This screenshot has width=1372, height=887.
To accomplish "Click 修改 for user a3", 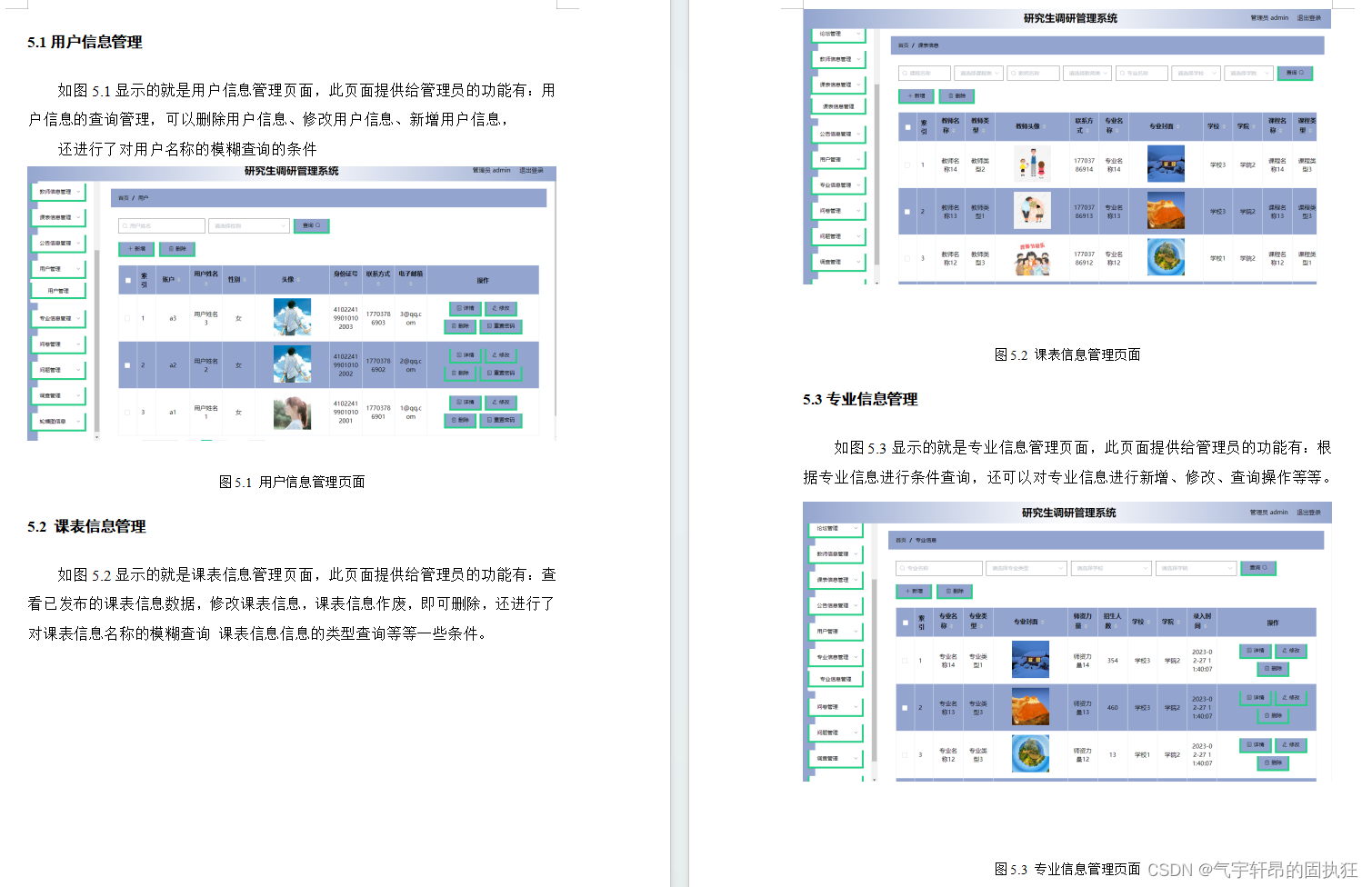I will click(x=501, y=308).
